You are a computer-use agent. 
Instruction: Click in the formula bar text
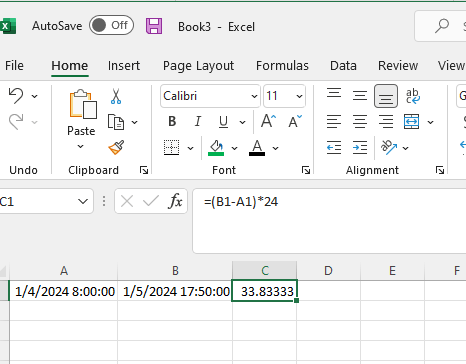[x=241, y=202]
